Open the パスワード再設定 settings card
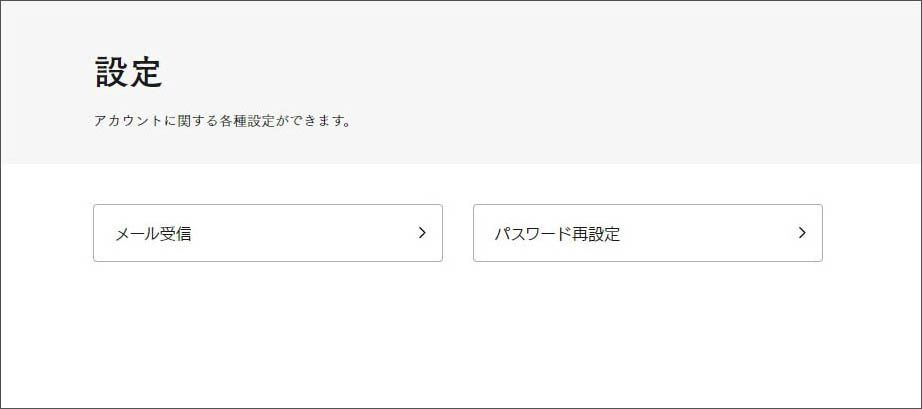Image resolution: width=922 pixels, height=409 pixels. pos(647,233)
